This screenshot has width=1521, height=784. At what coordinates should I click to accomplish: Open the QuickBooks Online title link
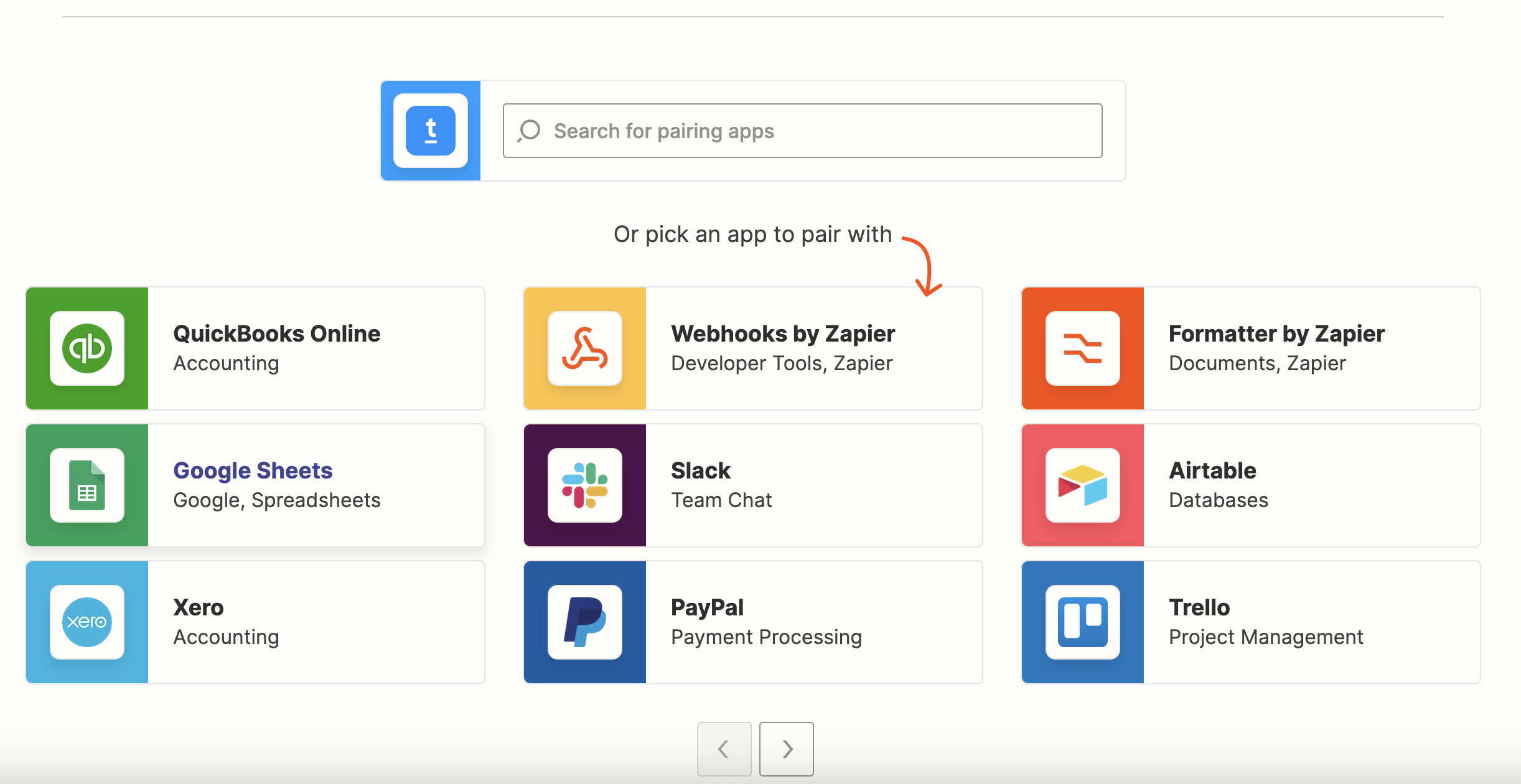click(x=277, y=334)
